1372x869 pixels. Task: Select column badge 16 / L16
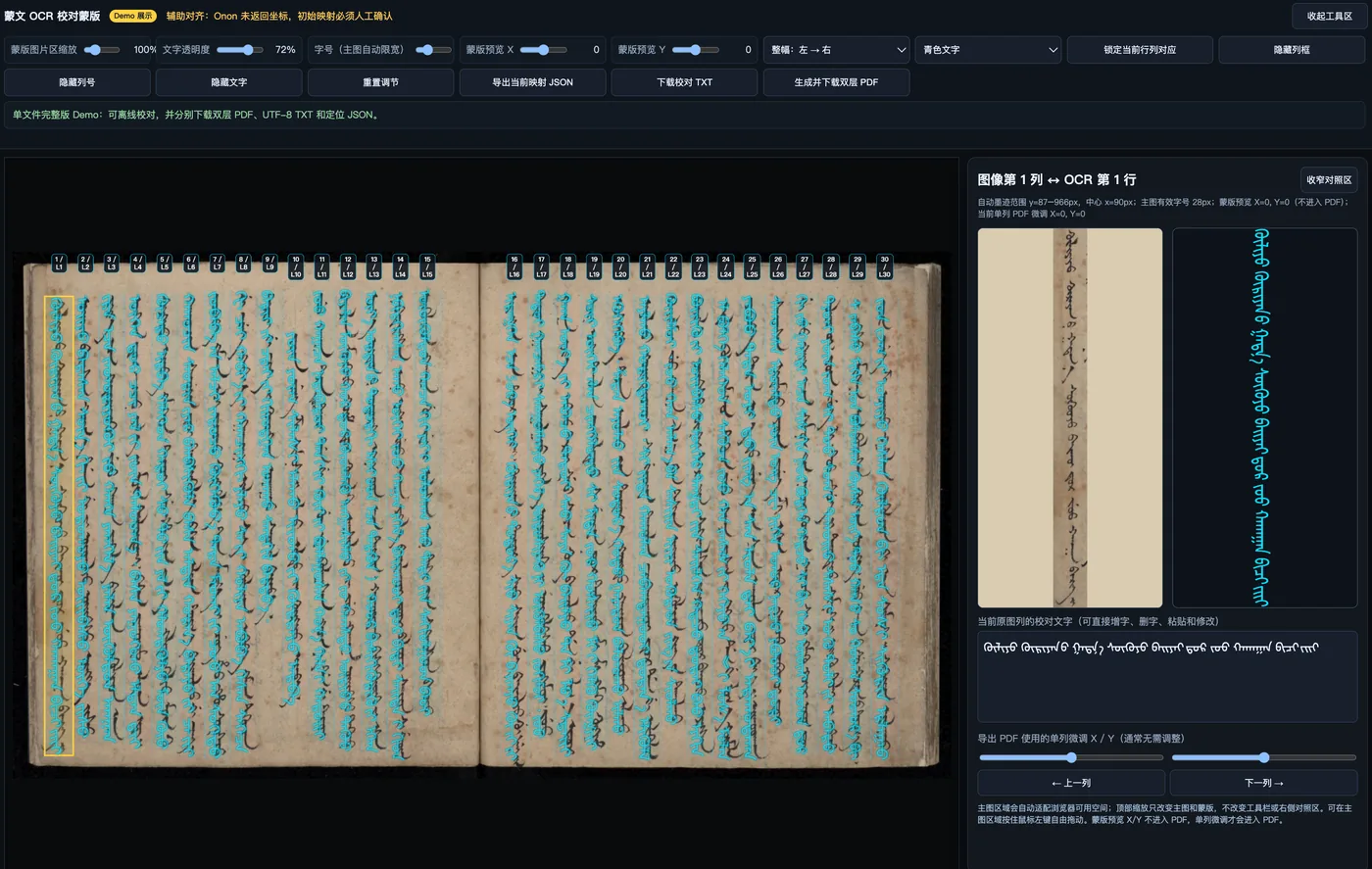pyautogui.click(x=514, y=267)
